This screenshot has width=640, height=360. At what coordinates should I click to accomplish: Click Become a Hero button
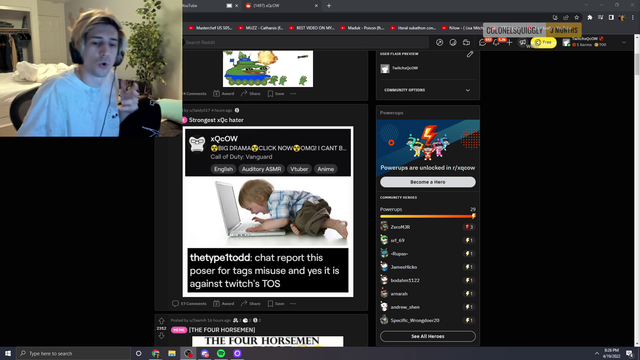[428, 182]
